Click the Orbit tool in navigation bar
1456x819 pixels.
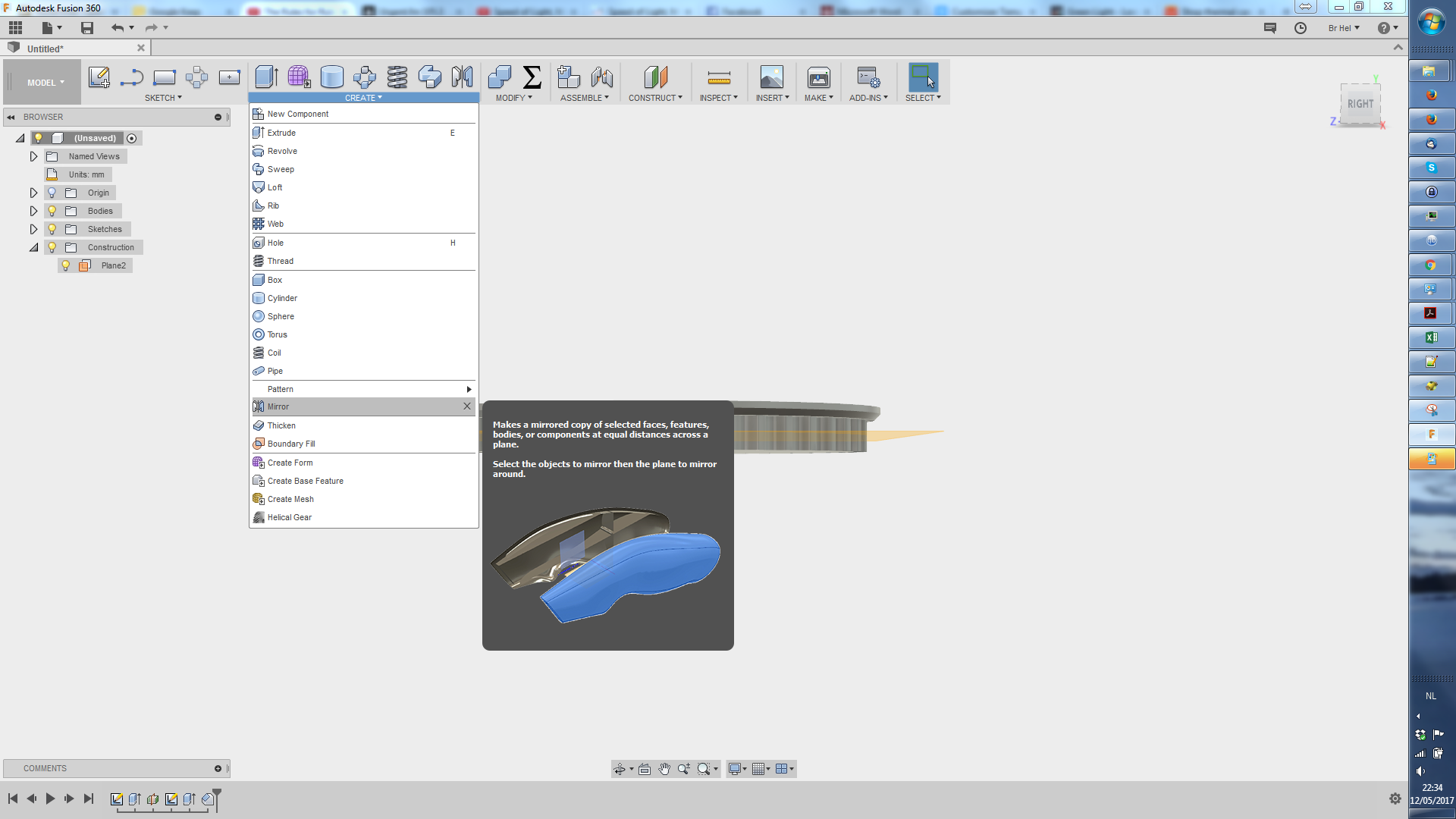pos(620,769)
